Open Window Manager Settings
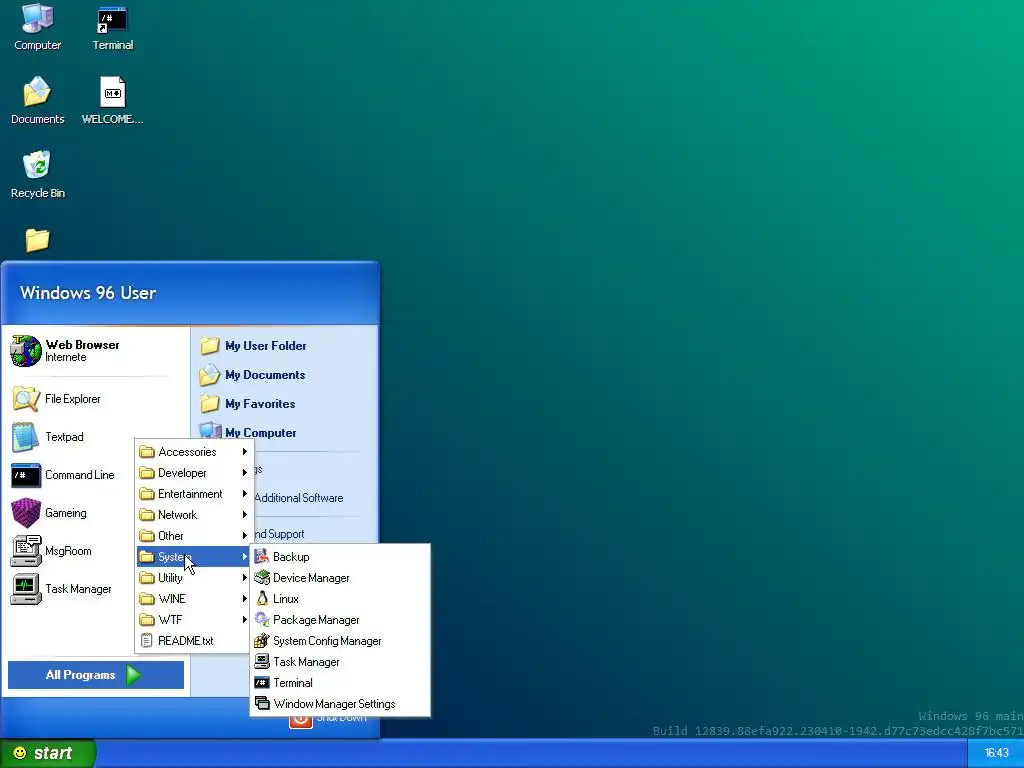 point(340,703)
